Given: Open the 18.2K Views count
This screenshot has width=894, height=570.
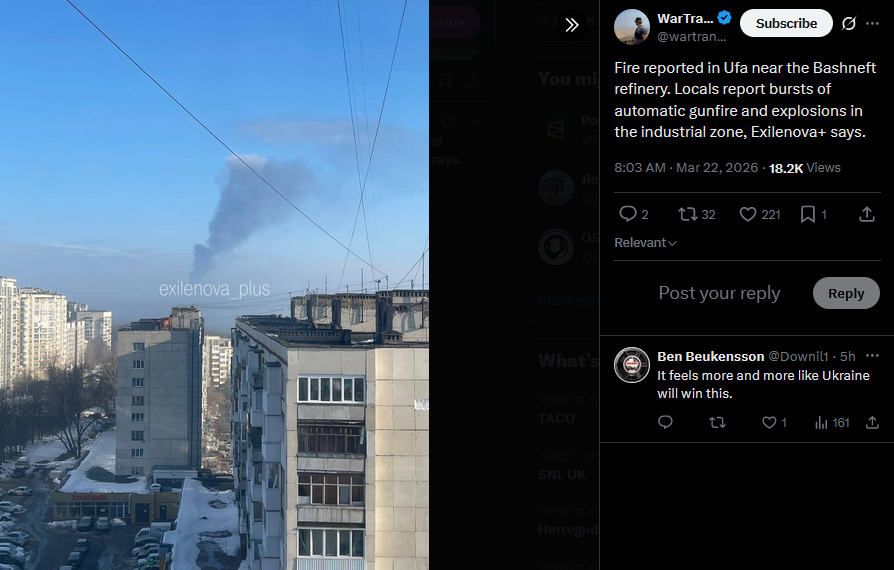Looking at the screenshot, I should pyautogui.click(x=804, y=168).
